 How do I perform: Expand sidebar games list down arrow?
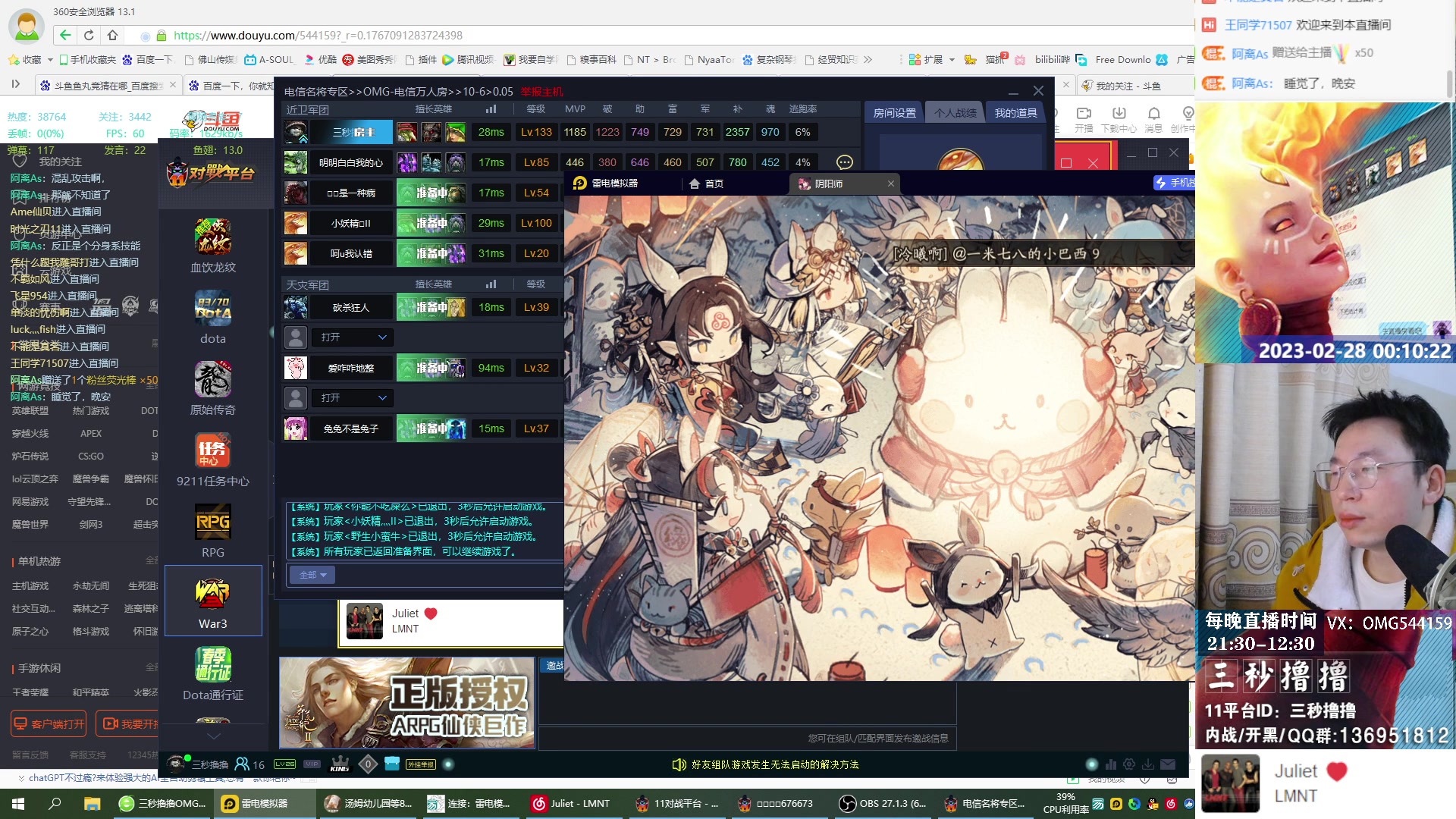click(x=214, y=736)
